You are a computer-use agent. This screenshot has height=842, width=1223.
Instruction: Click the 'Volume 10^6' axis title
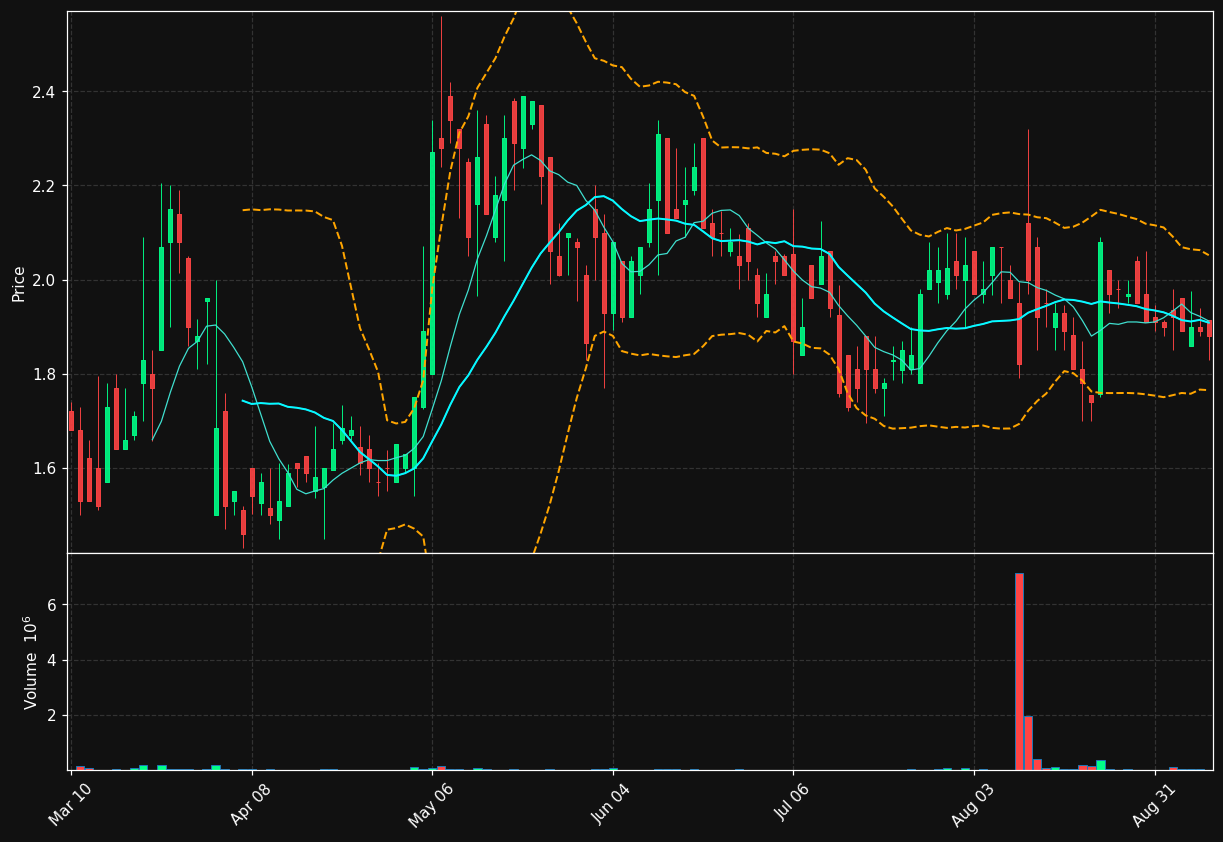point(31,662)
